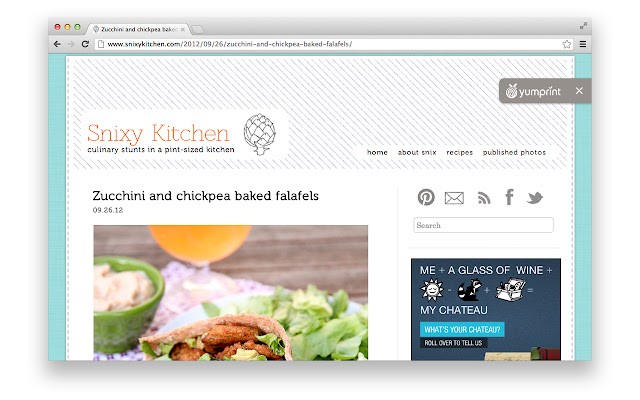Click into the Search field

pos(483,225)
